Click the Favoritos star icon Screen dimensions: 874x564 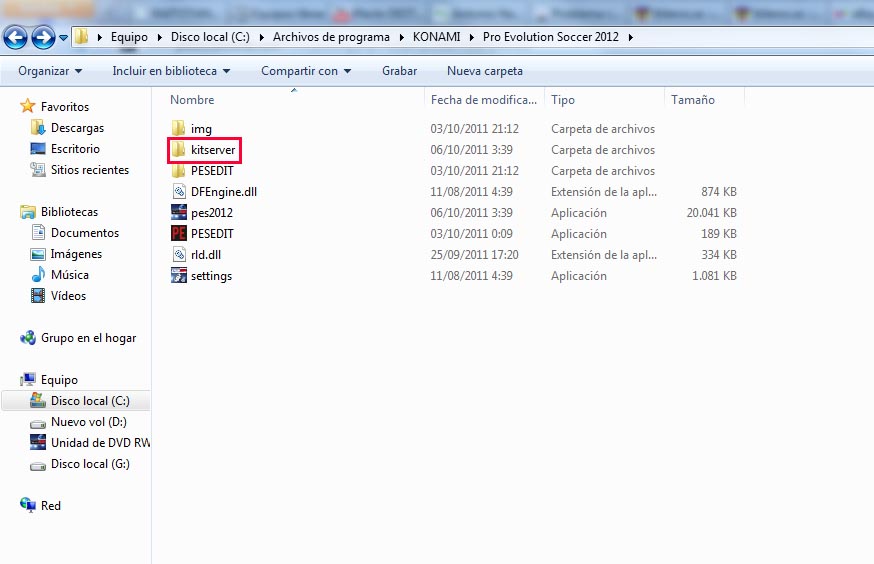coord(27,106)
